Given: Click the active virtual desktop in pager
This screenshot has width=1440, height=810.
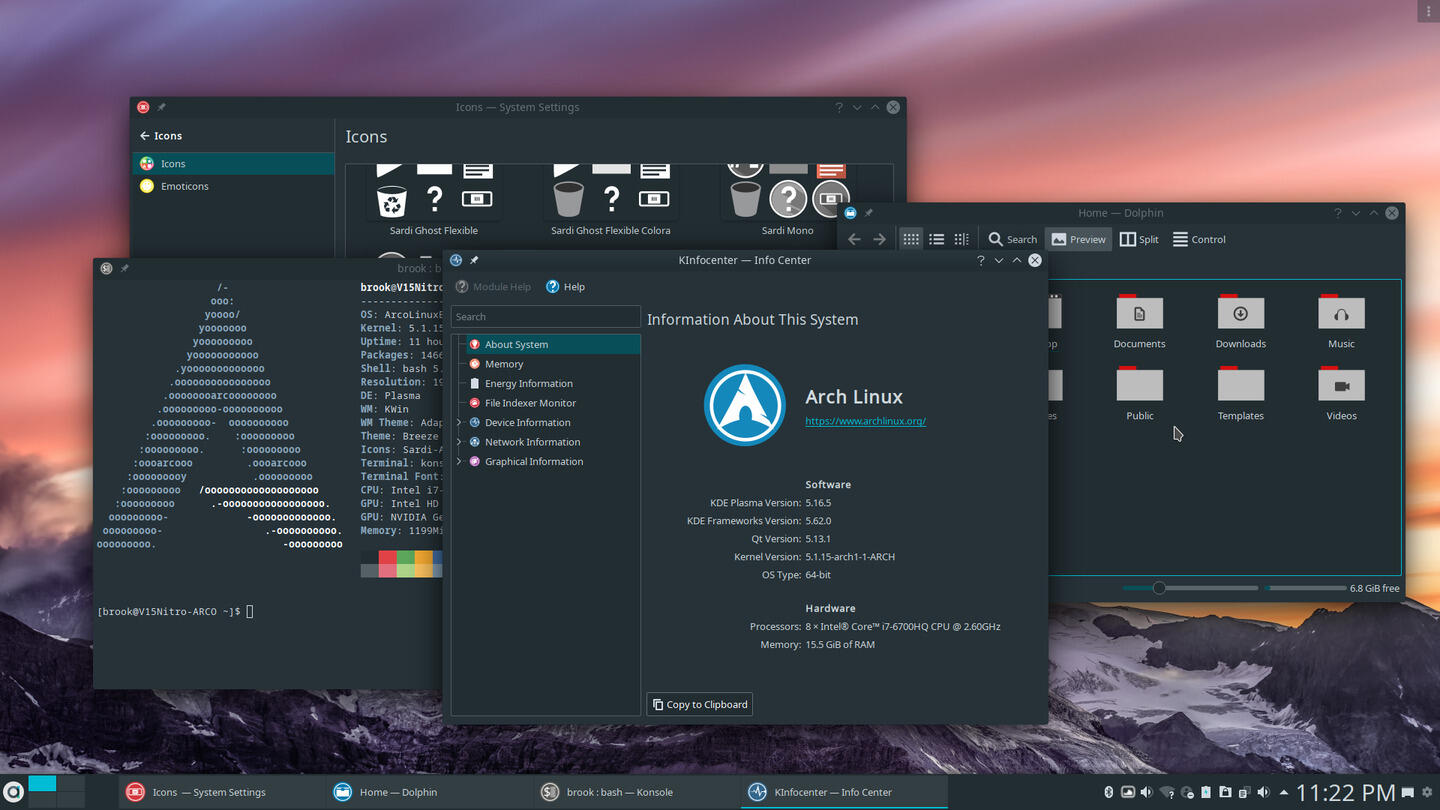Looking at the screenshot, I should (x=42, y=784).
